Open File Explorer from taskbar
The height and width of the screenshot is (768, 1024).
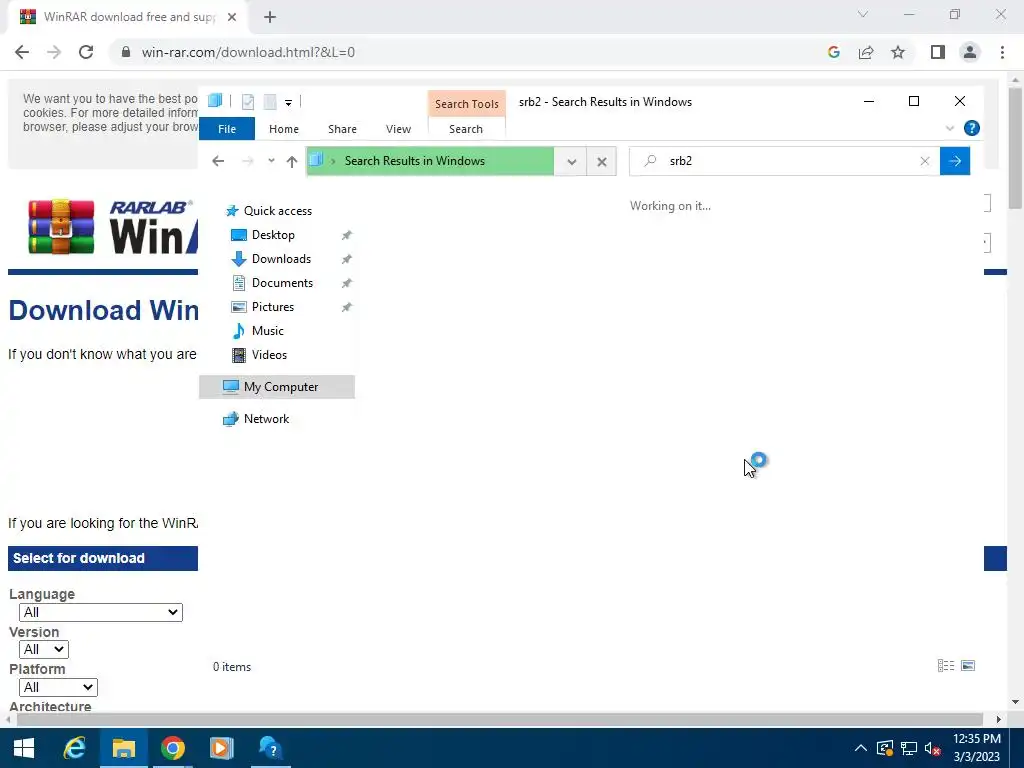[123, 748]
